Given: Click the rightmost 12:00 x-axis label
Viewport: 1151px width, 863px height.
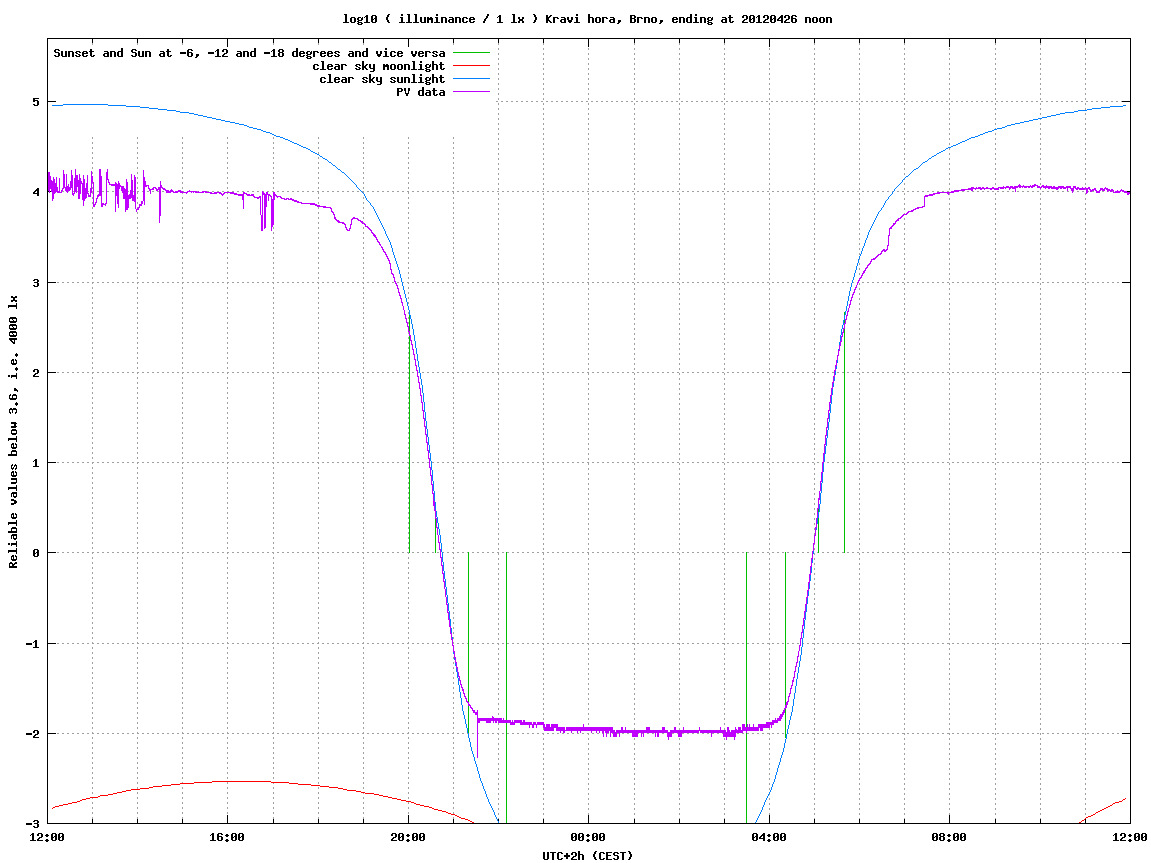Looking at the screenshot, I should point(1130,837).
